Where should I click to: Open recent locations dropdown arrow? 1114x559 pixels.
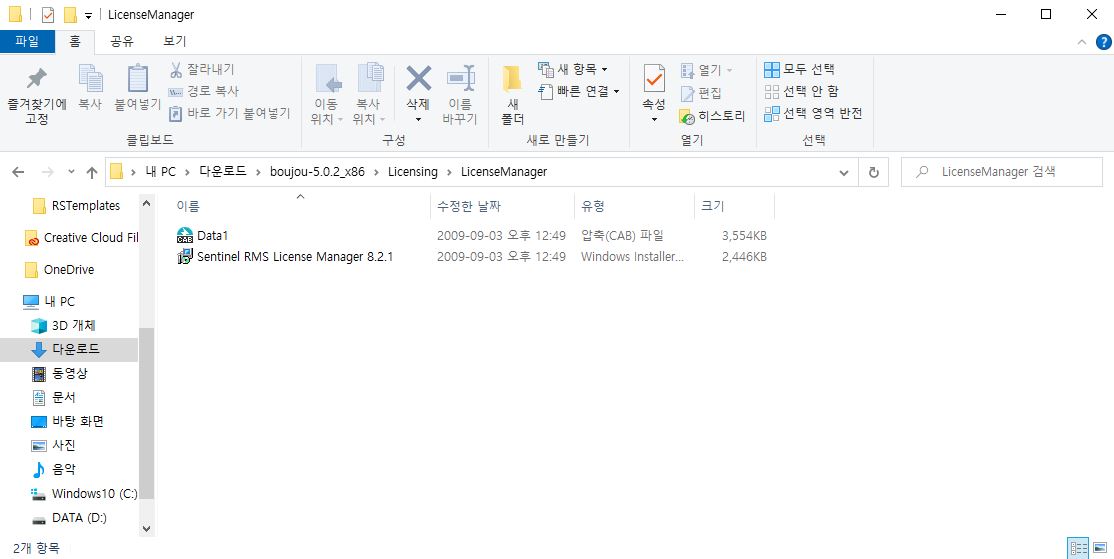[x=71, y=172]
